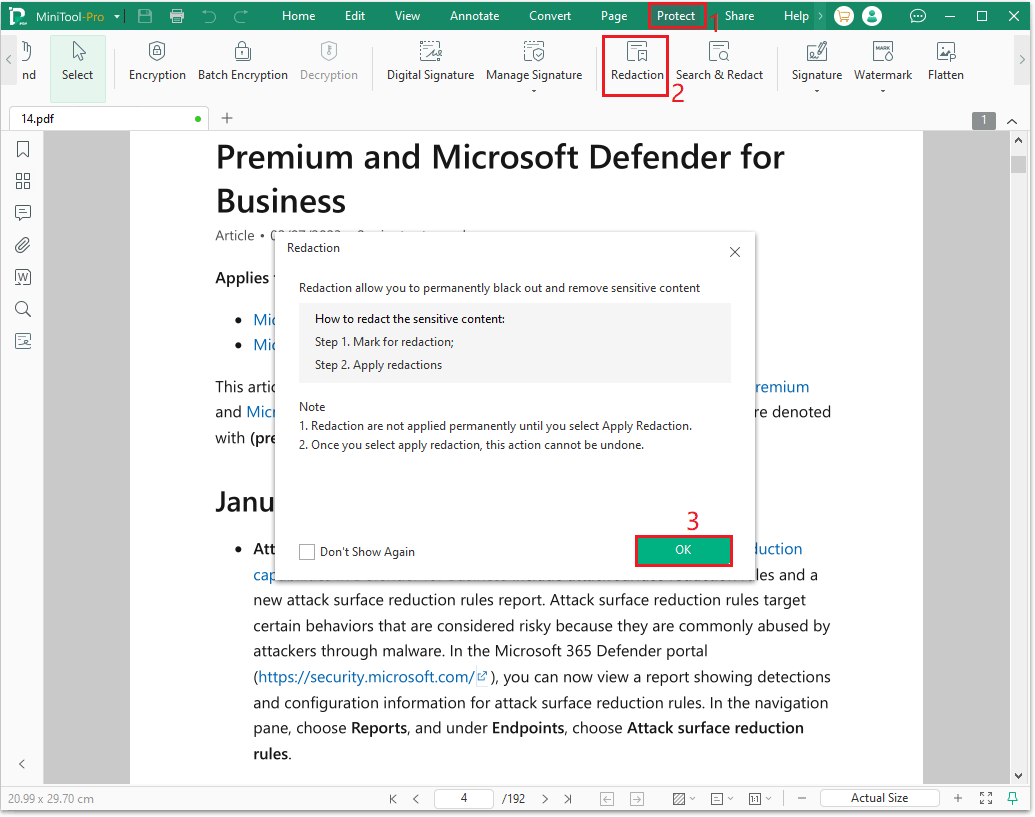Pin the bottom toolbar
Image resolution: width=1035 pixels, height=817 pixels.
coord(1014,797)
